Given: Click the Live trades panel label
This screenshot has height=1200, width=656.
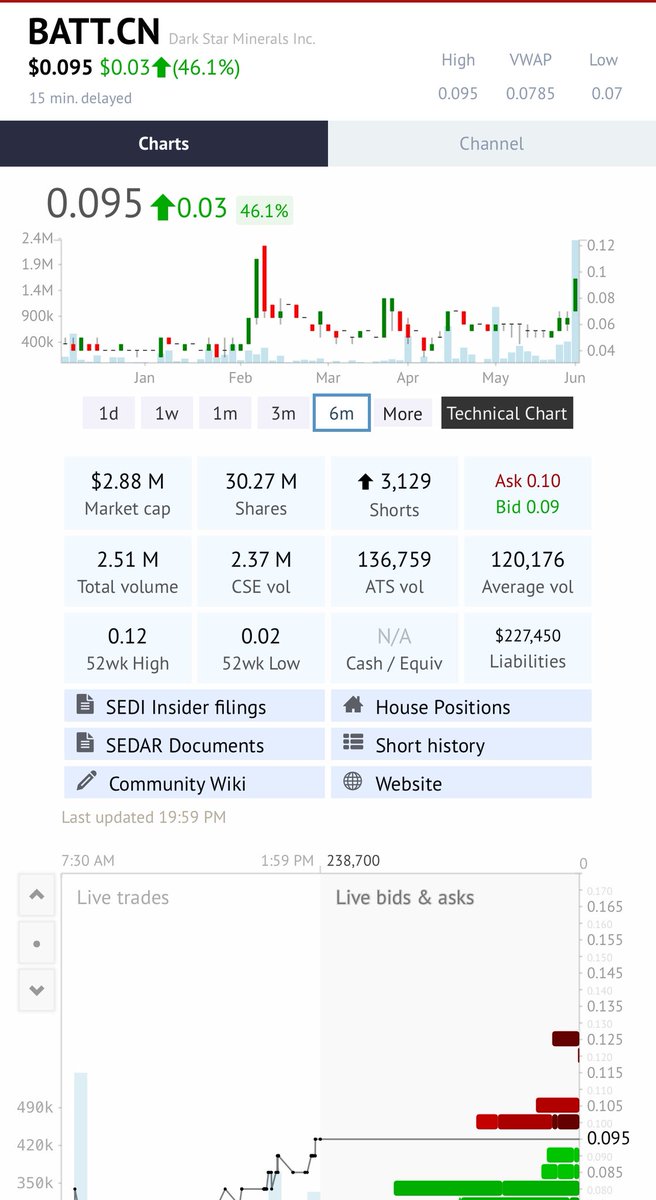Looking at the screenshot, I should coord(123,897).
